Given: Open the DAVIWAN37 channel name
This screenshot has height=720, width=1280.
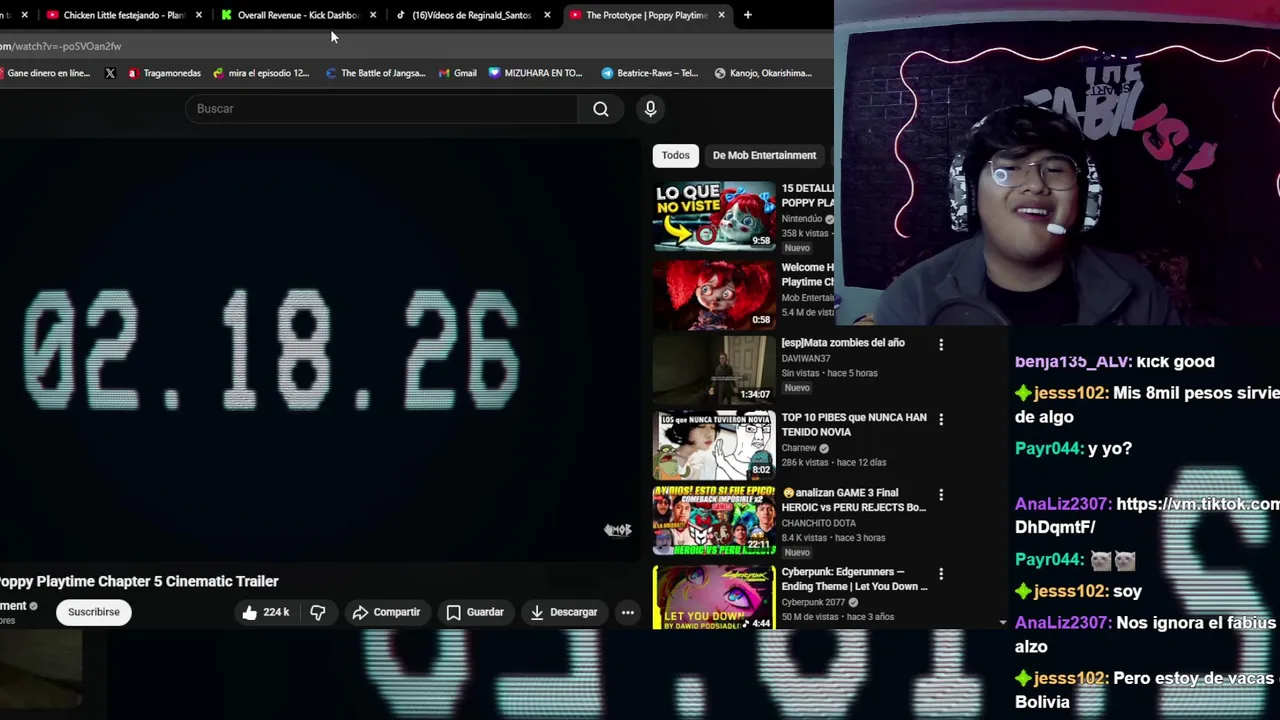Looking at the screenshot, I should tap(806, 358).
